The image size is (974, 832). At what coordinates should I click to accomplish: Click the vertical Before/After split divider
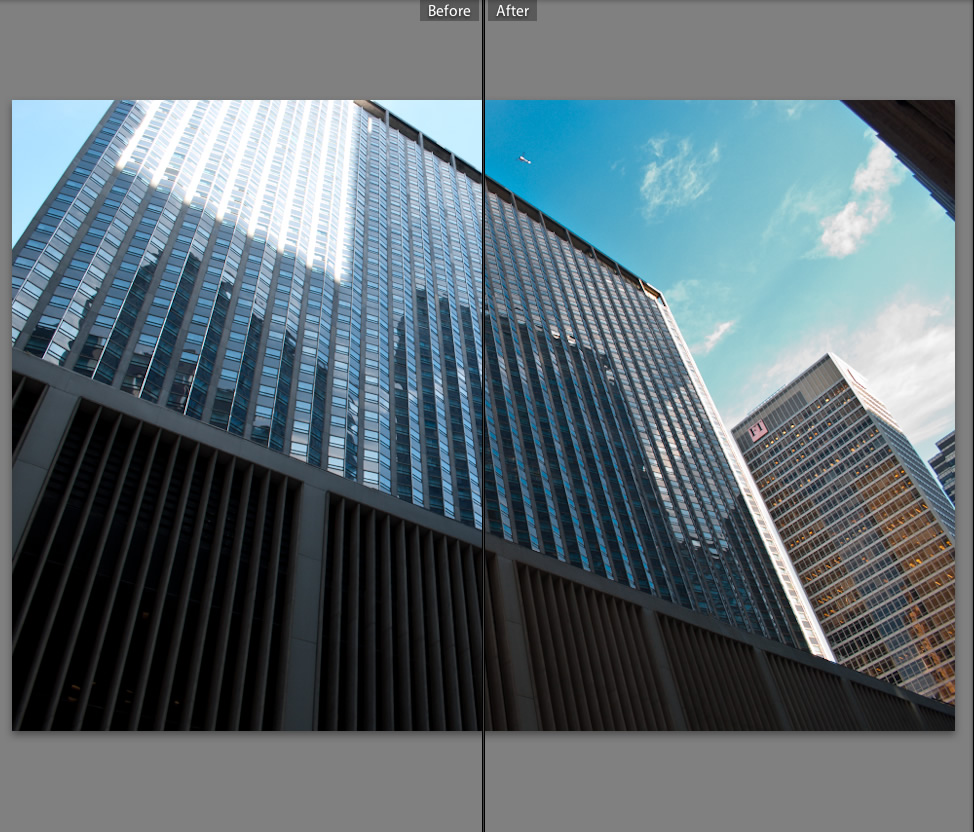tap(484, 400)
